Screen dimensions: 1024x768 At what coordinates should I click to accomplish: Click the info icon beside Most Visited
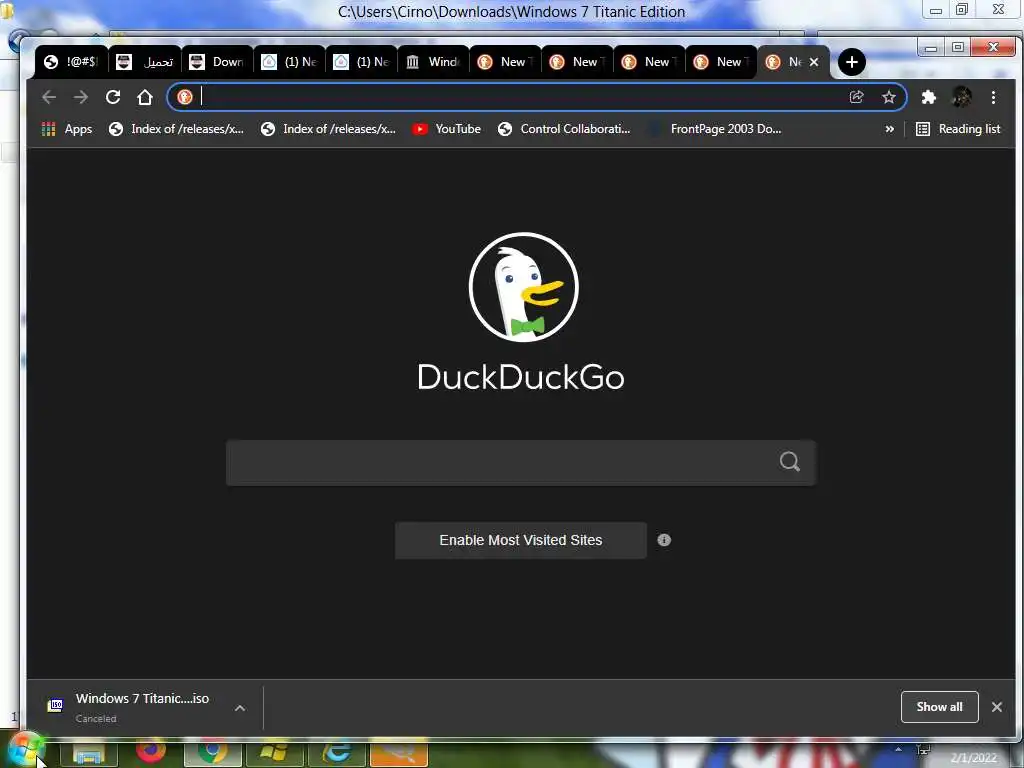coord(664,540)
